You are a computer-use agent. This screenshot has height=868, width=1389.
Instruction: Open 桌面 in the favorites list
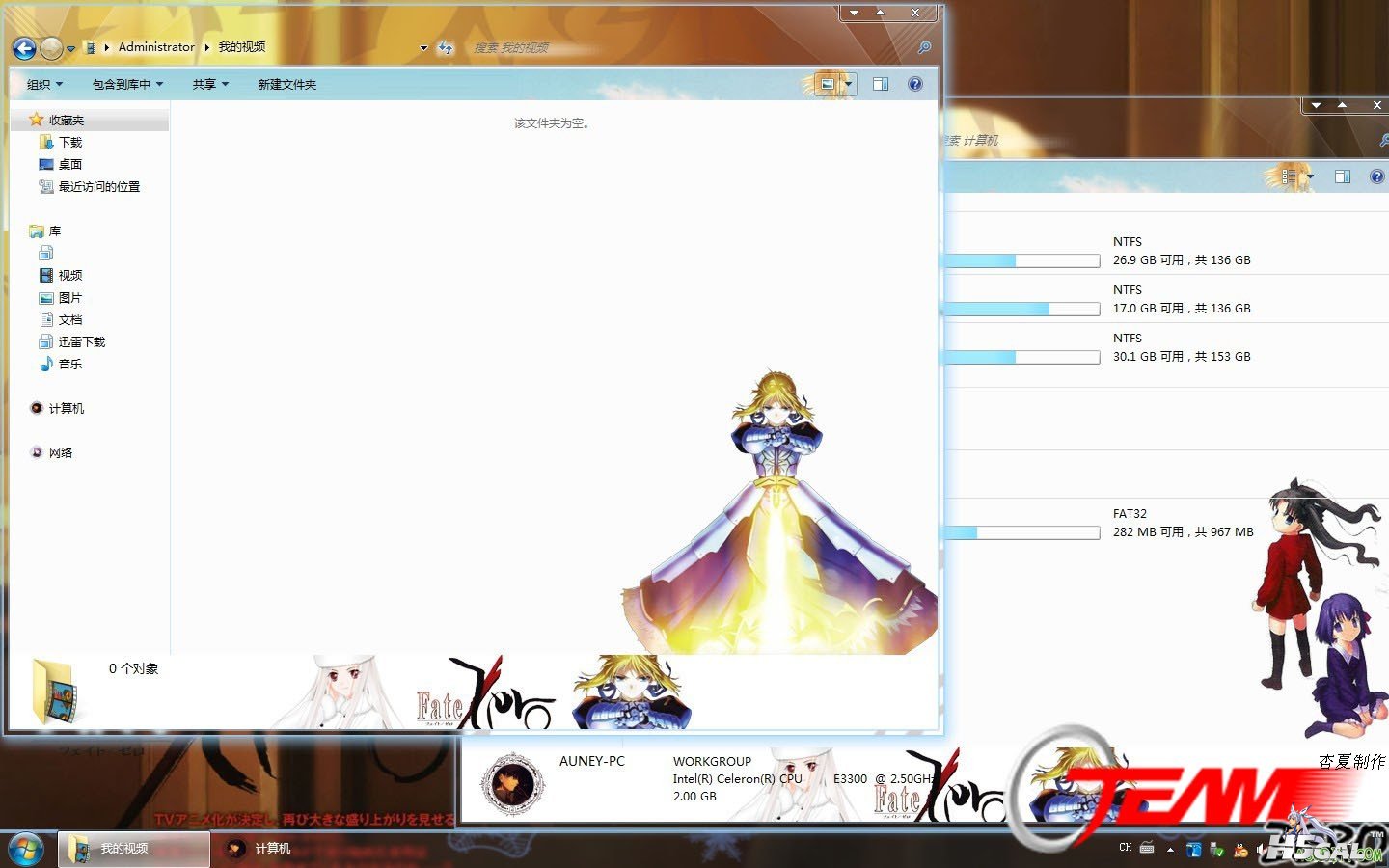pos(70,165)
